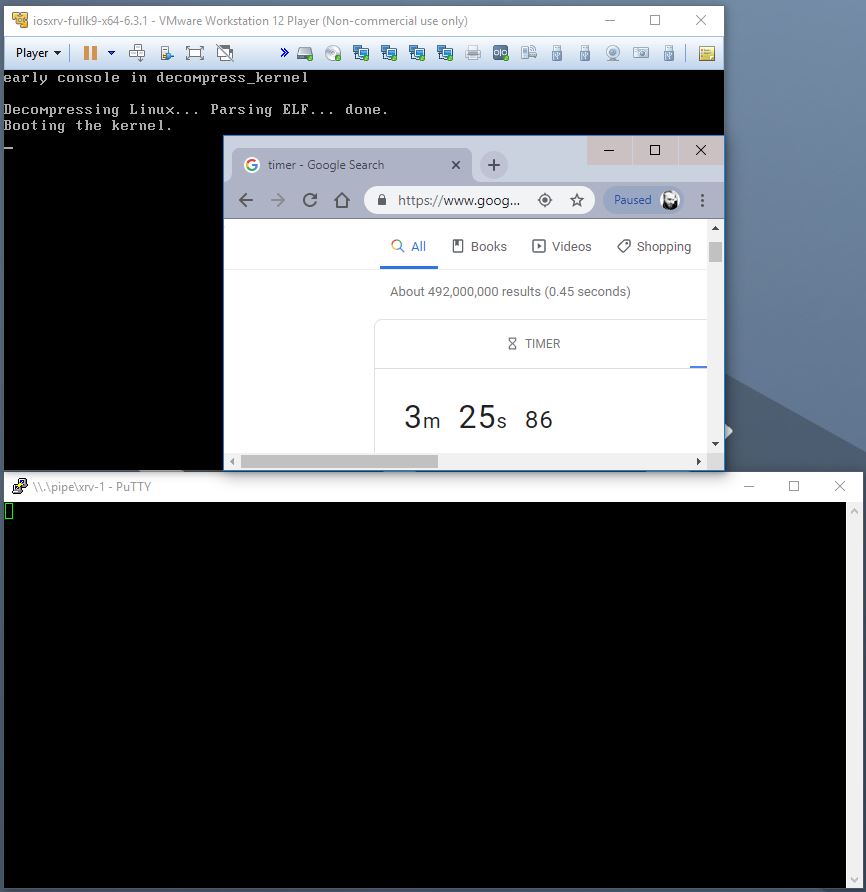Image resolution: width=866 pixels, height=892 pixels.
Task: Send Ctrl+Alt+Del to the virtual machine
Action: [x=137, y=52]
